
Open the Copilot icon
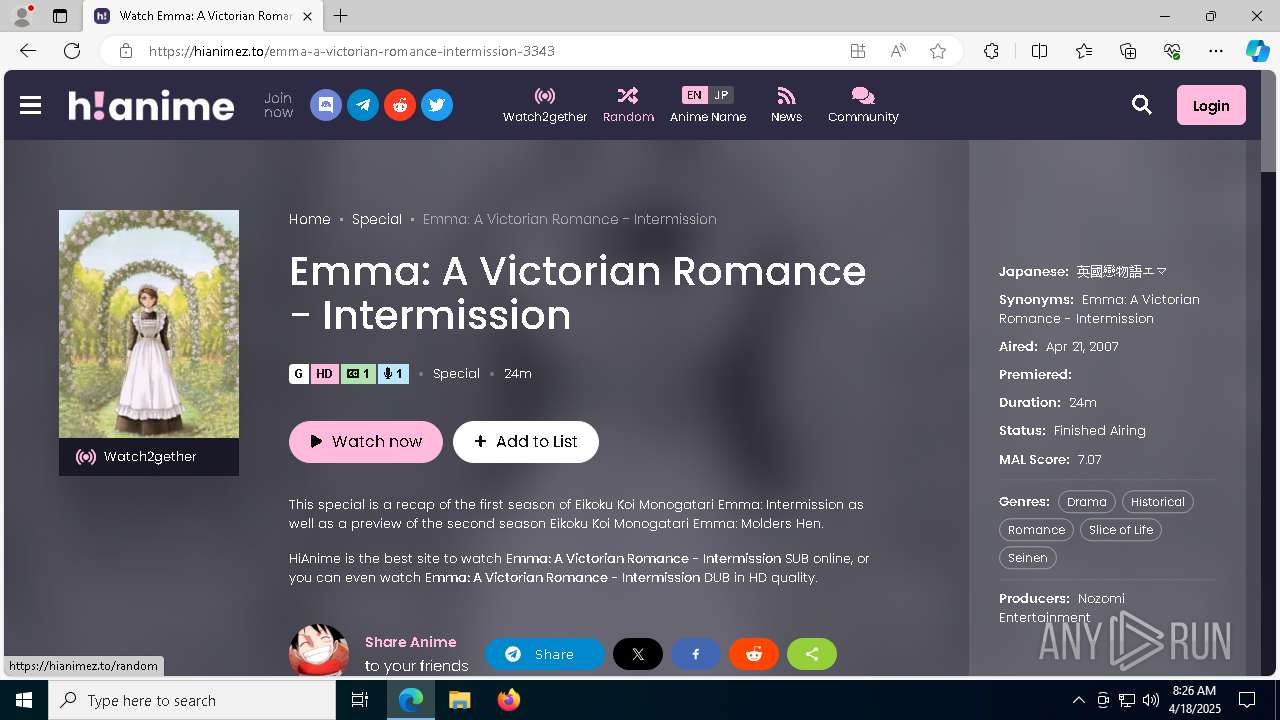click(1257, 51)
